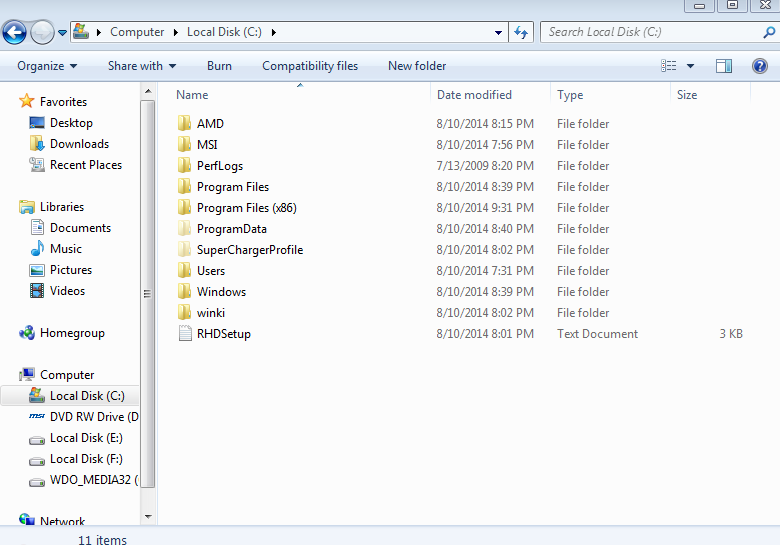Open Local Disk (F:) in navigation pane
Image resolution: width=780 pixels, height=545 pixels.
[86, 458]
